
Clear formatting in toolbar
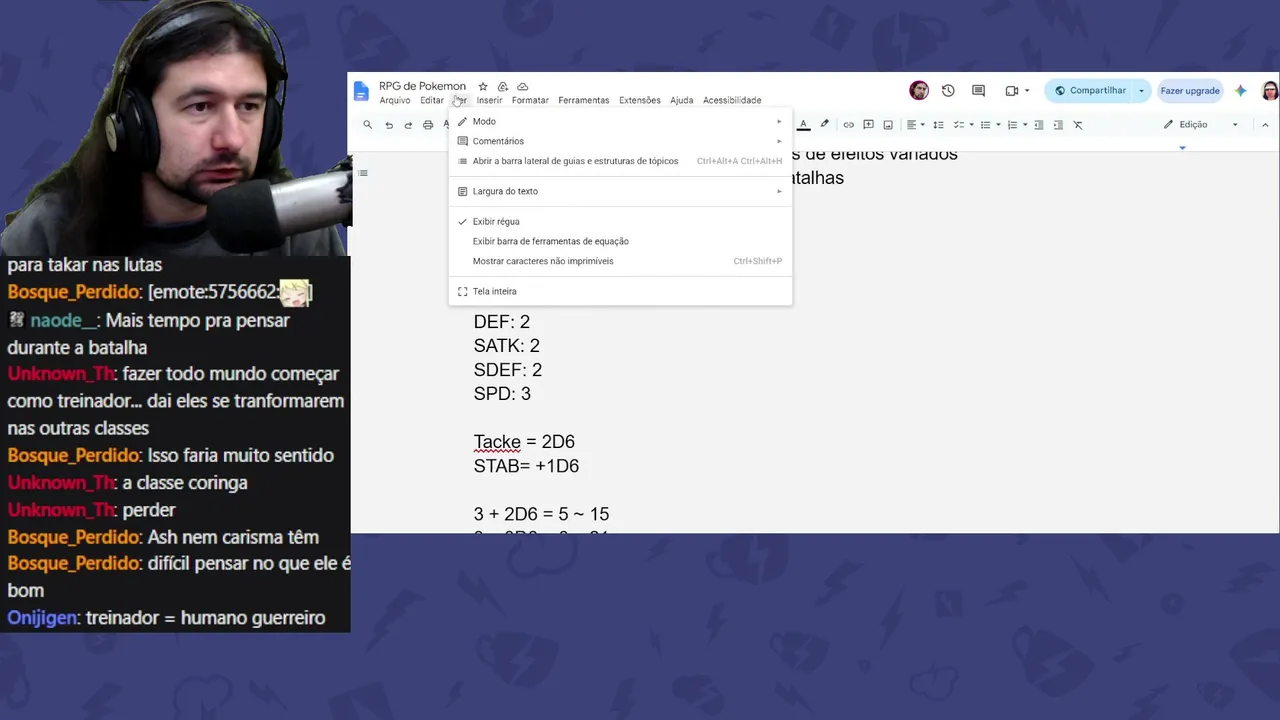1078,125
